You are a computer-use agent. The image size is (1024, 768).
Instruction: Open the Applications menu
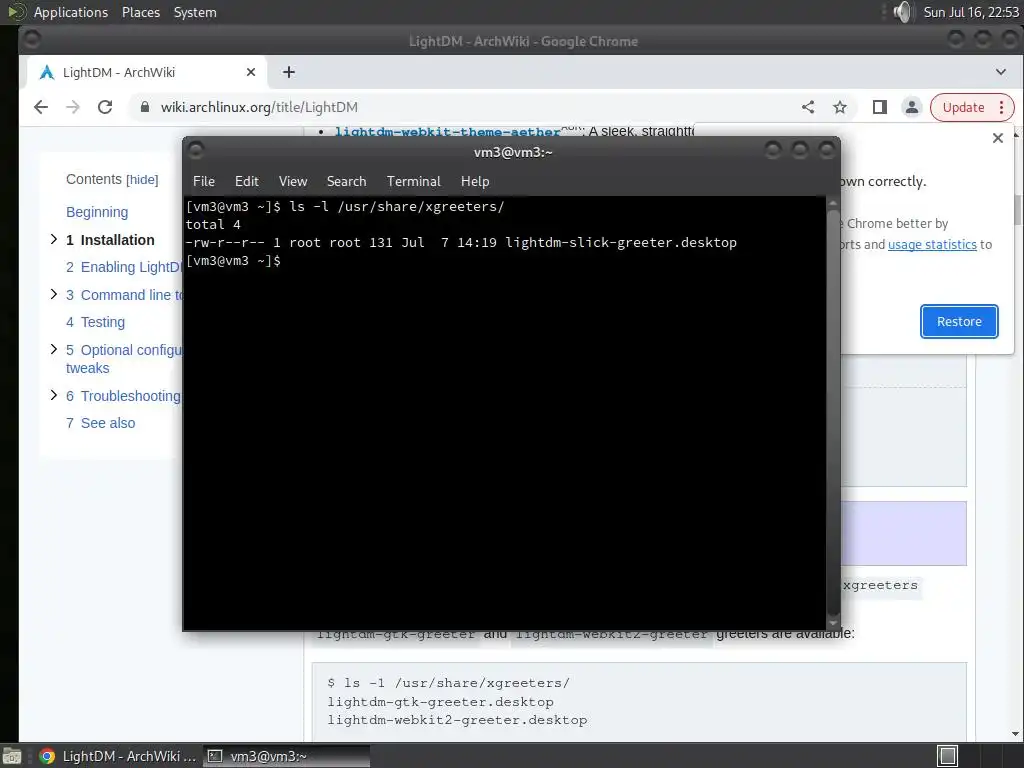[x=71, y=12]
